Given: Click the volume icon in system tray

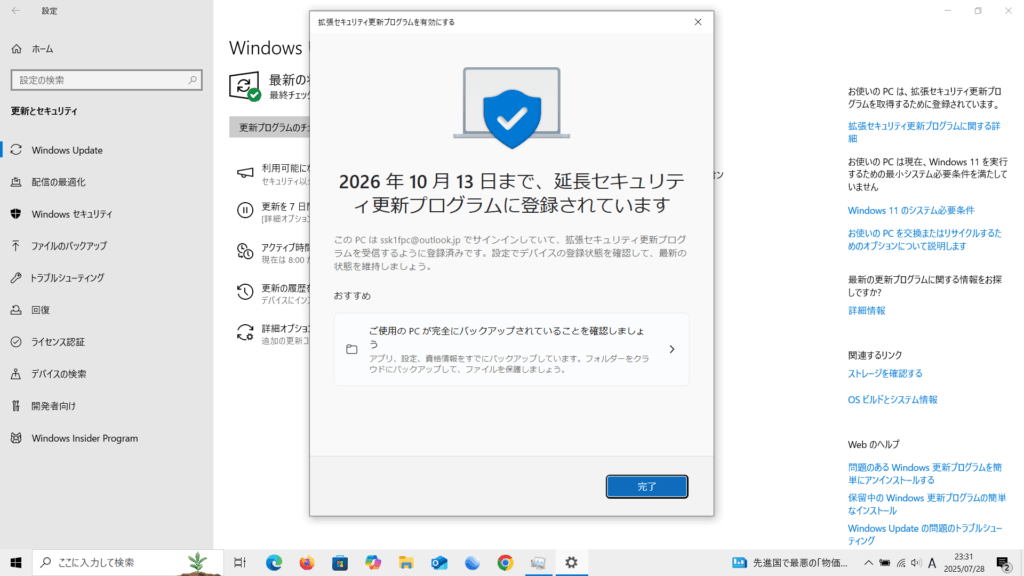Looking at the screenshot, I should tap(916, 562).
